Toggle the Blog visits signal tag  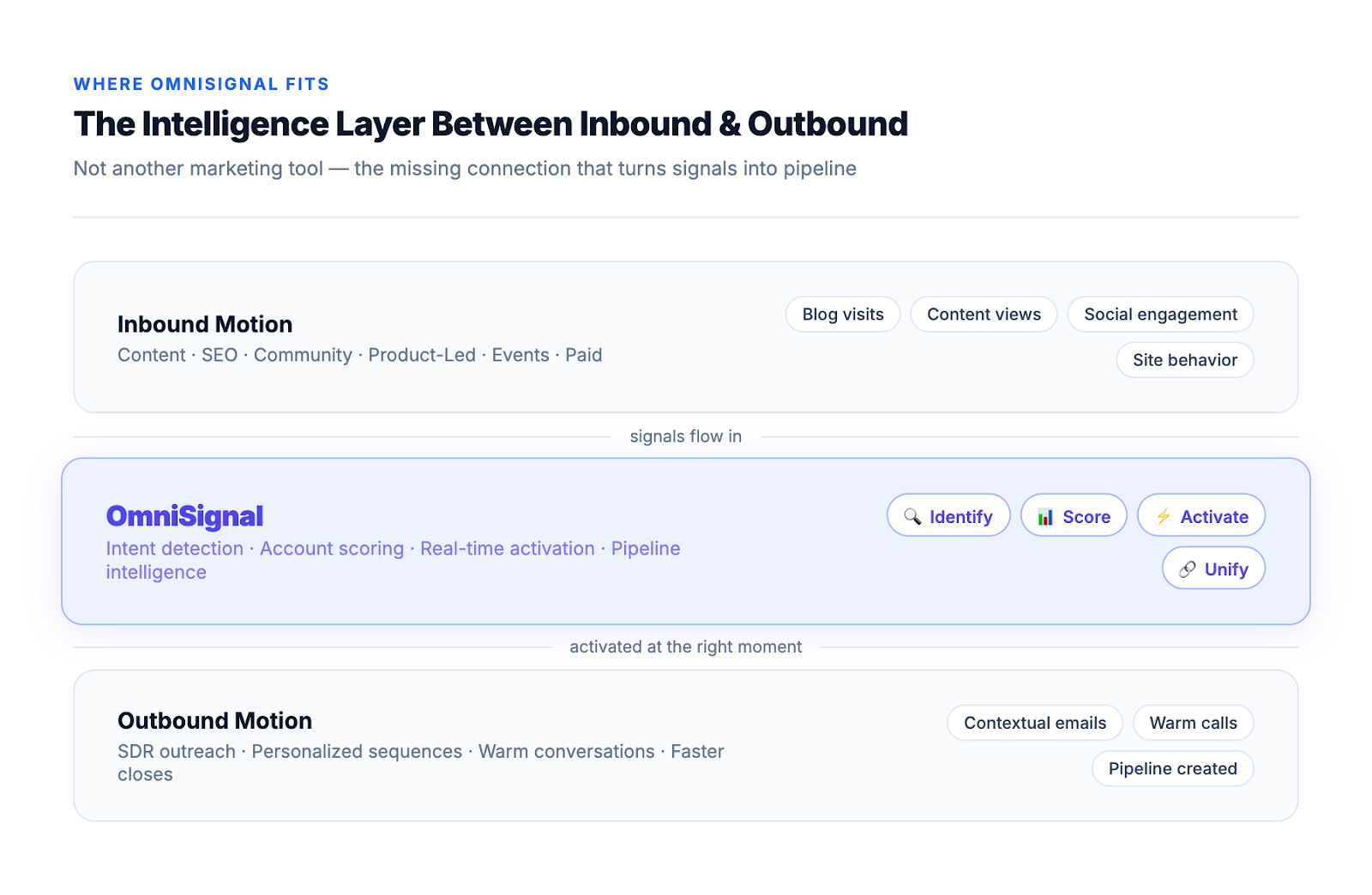click(x=842, y=314)
